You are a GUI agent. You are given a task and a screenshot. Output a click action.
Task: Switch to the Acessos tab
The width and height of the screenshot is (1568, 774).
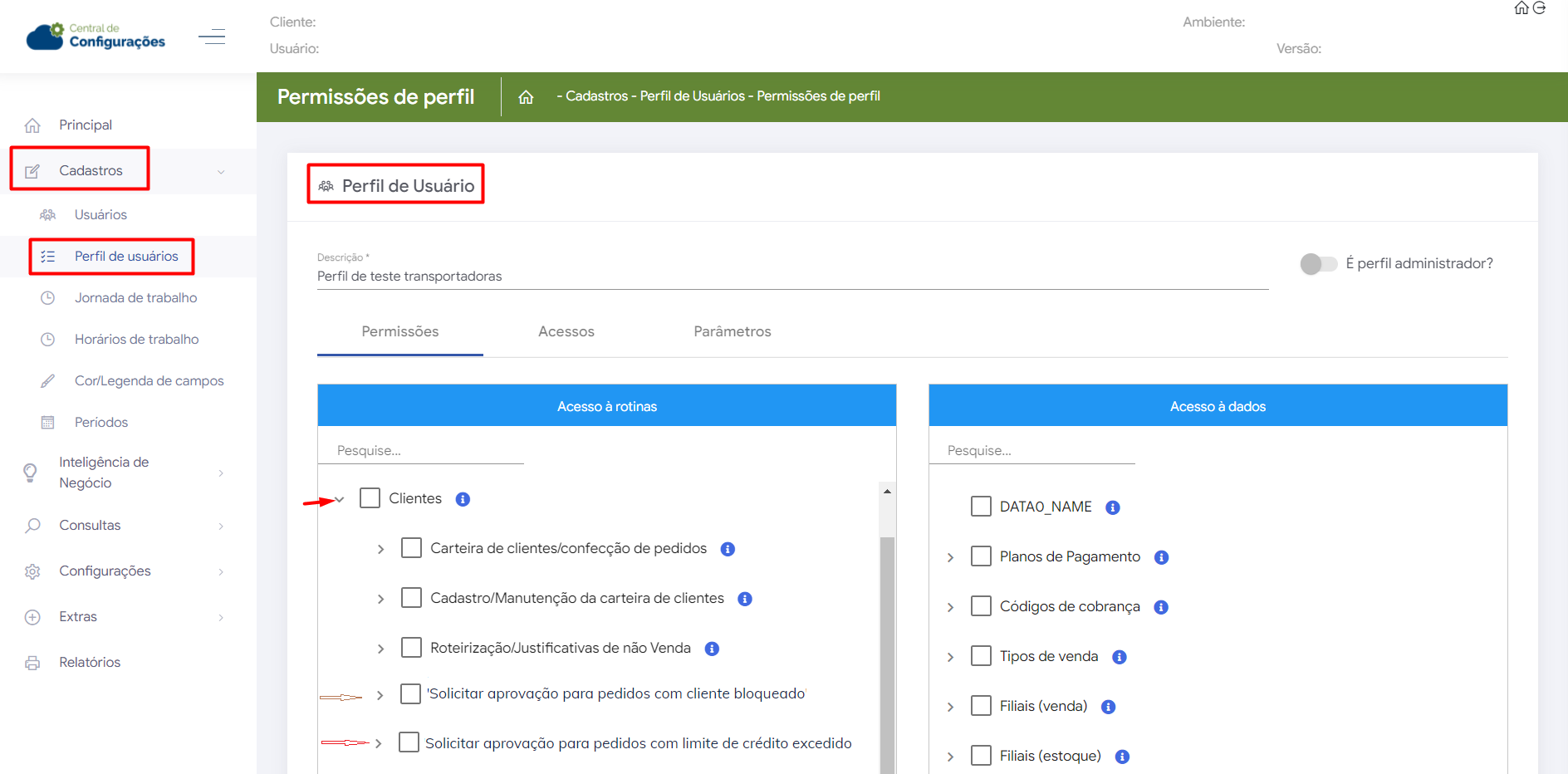[x=566, y=331]
